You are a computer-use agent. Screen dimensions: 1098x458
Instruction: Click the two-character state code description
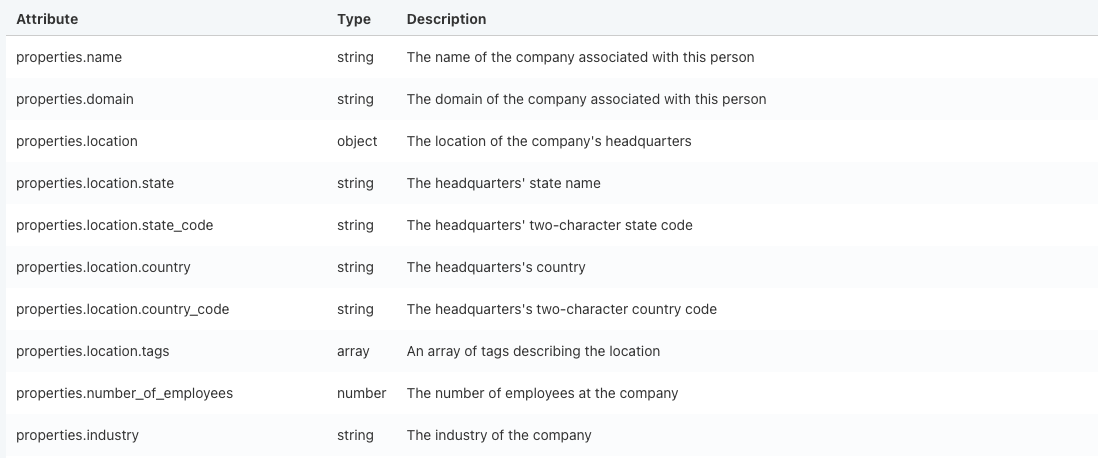(x=550, y=225)
